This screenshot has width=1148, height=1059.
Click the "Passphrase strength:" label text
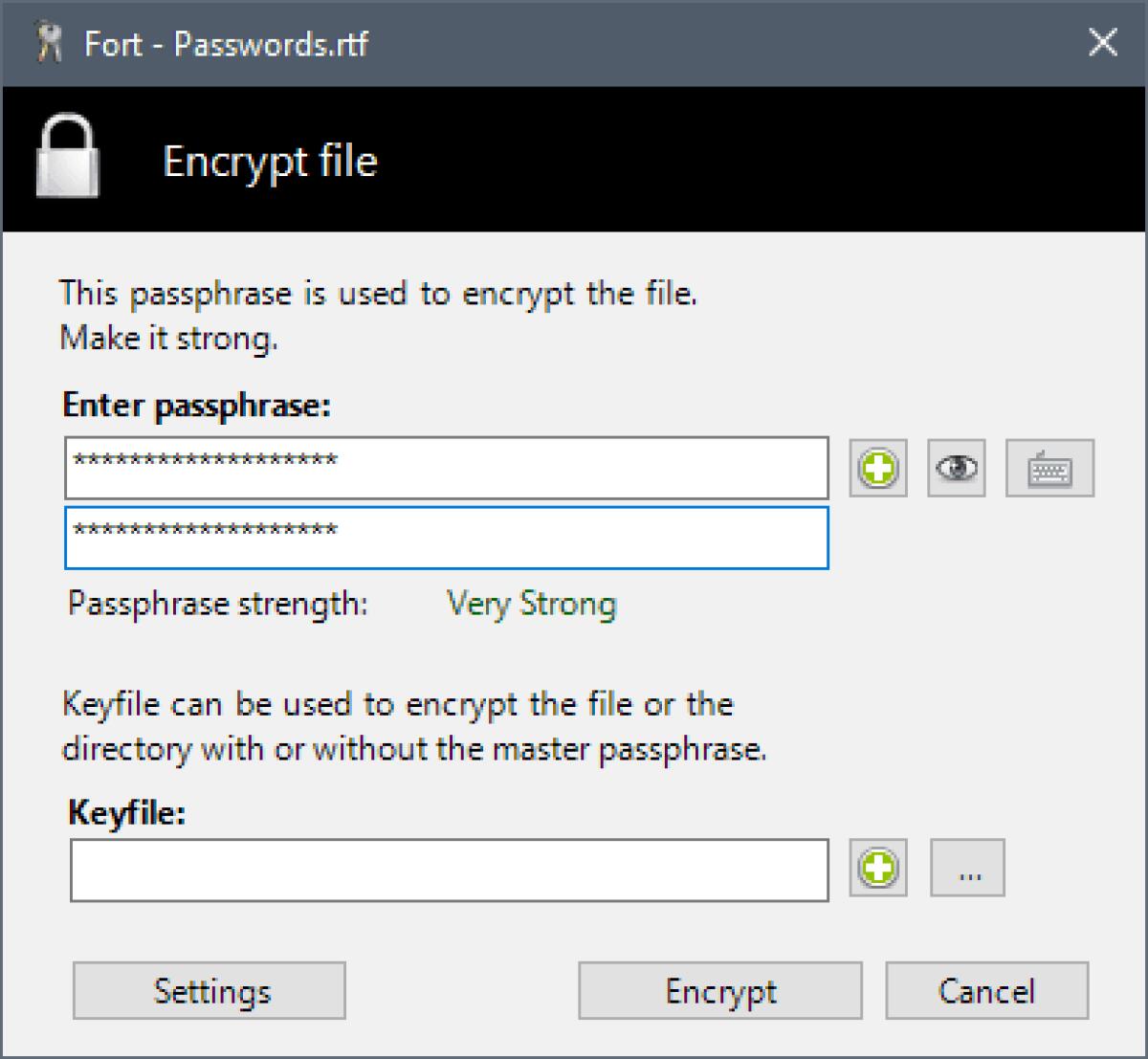218,605
